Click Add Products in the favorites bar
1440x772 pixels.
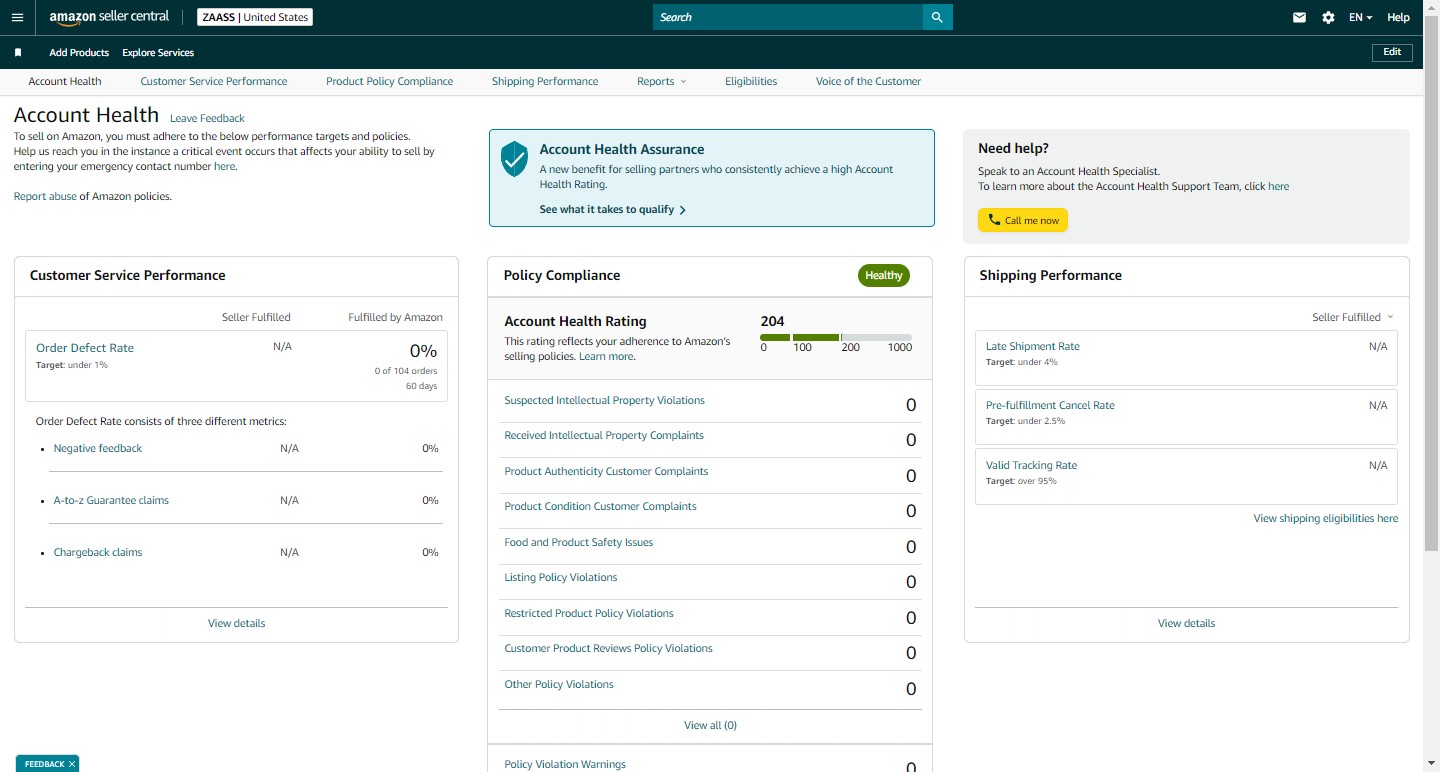coord(79,52)
